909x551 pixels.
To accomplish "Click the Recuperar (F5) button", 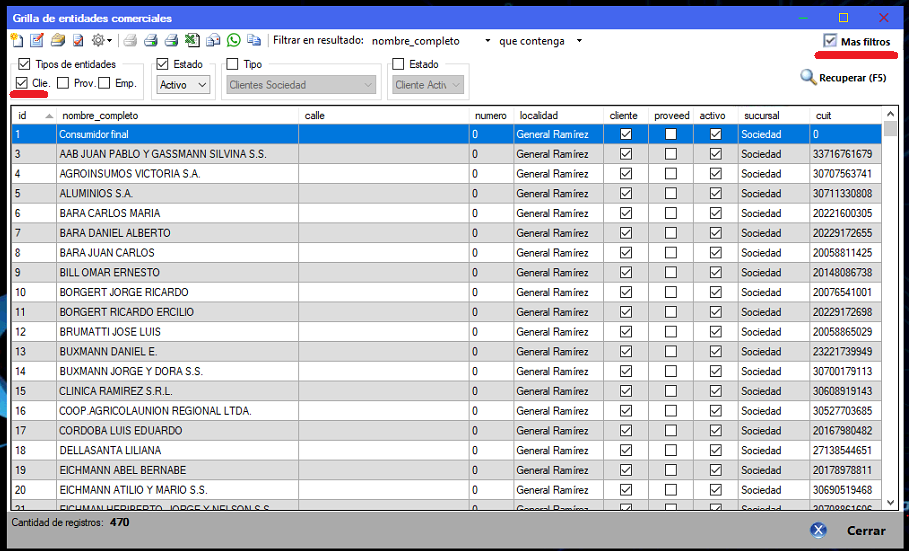I will click(843, 77).
